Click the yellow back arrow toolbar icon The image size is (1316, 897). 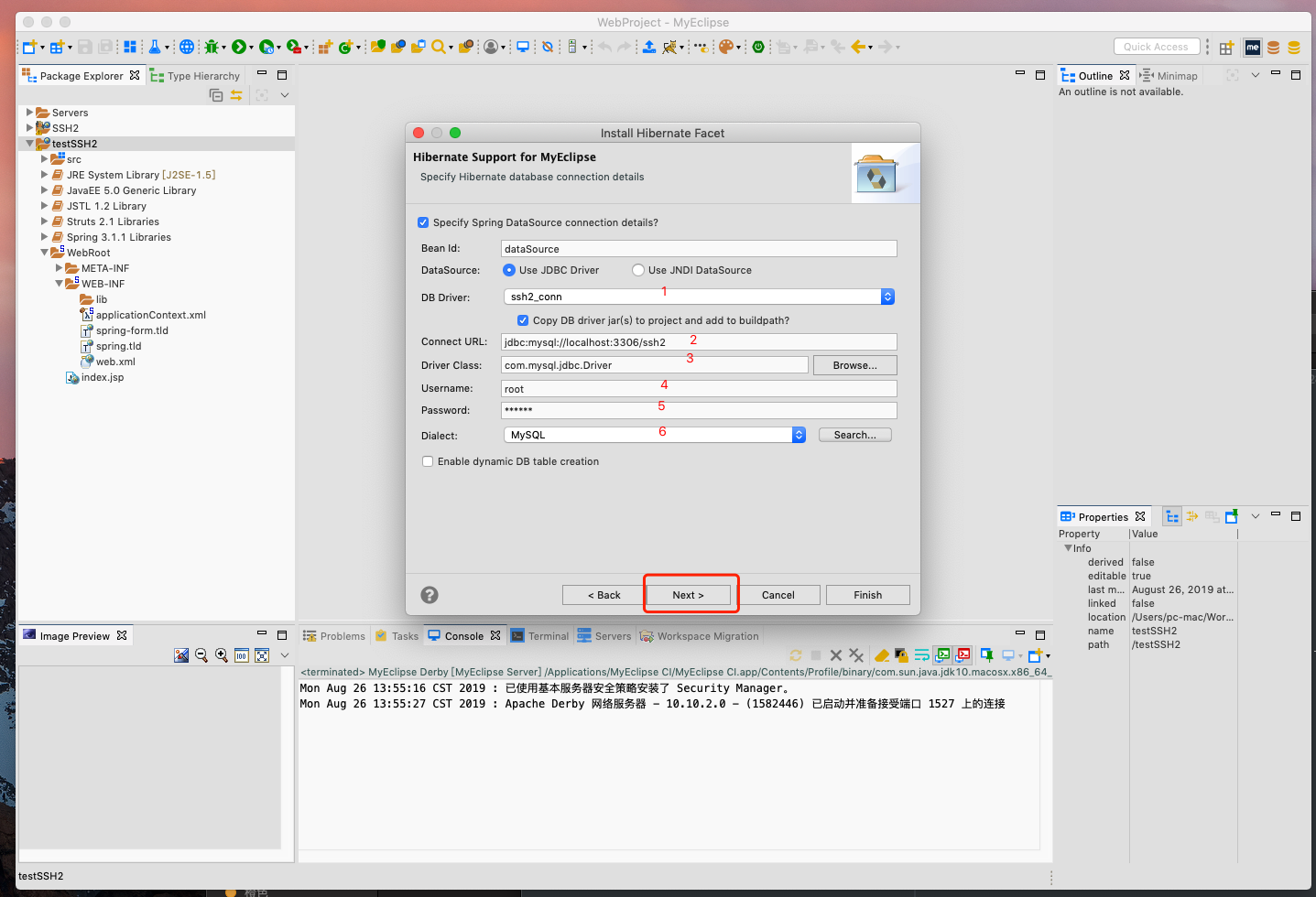click(858, 47)
